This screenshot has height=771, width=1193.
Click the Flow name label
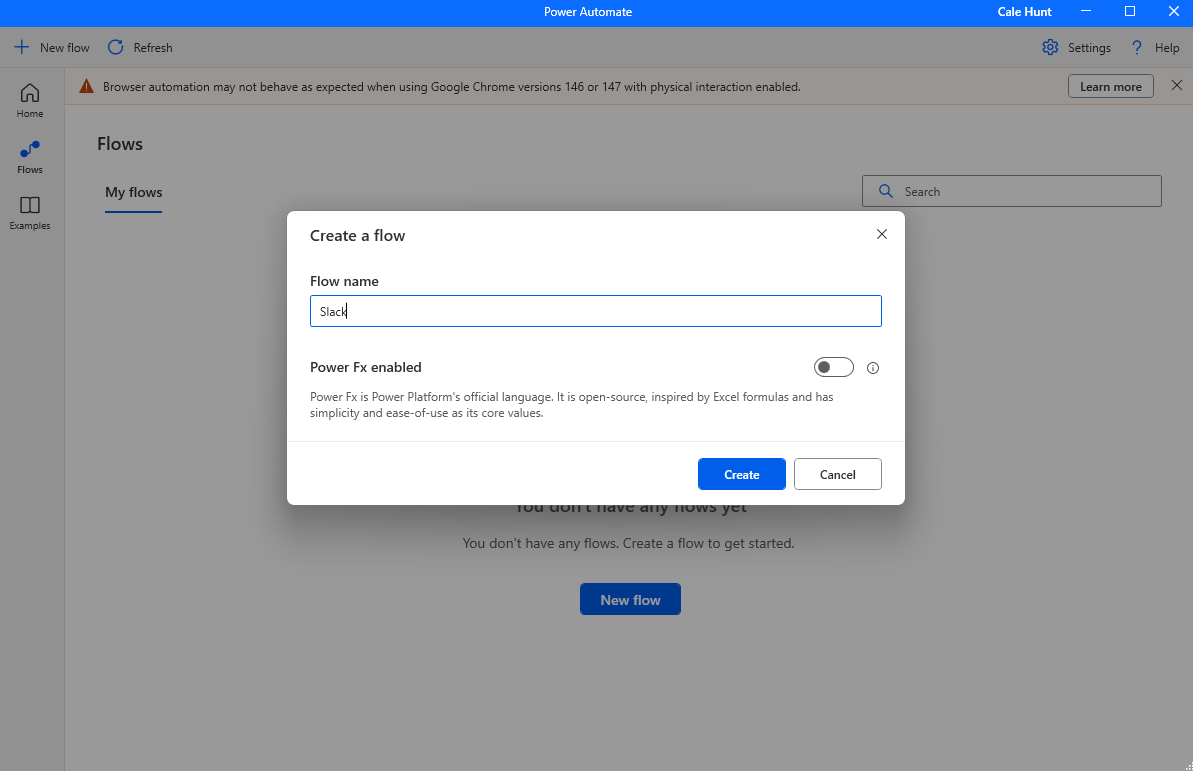tap(344, 281)
